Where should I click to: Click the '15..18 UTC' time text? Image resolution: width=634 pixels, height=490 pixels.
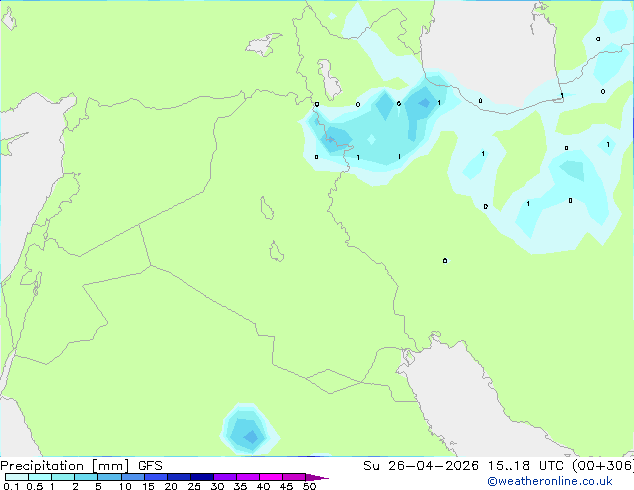pyautogui.click(x=525, y=466)
